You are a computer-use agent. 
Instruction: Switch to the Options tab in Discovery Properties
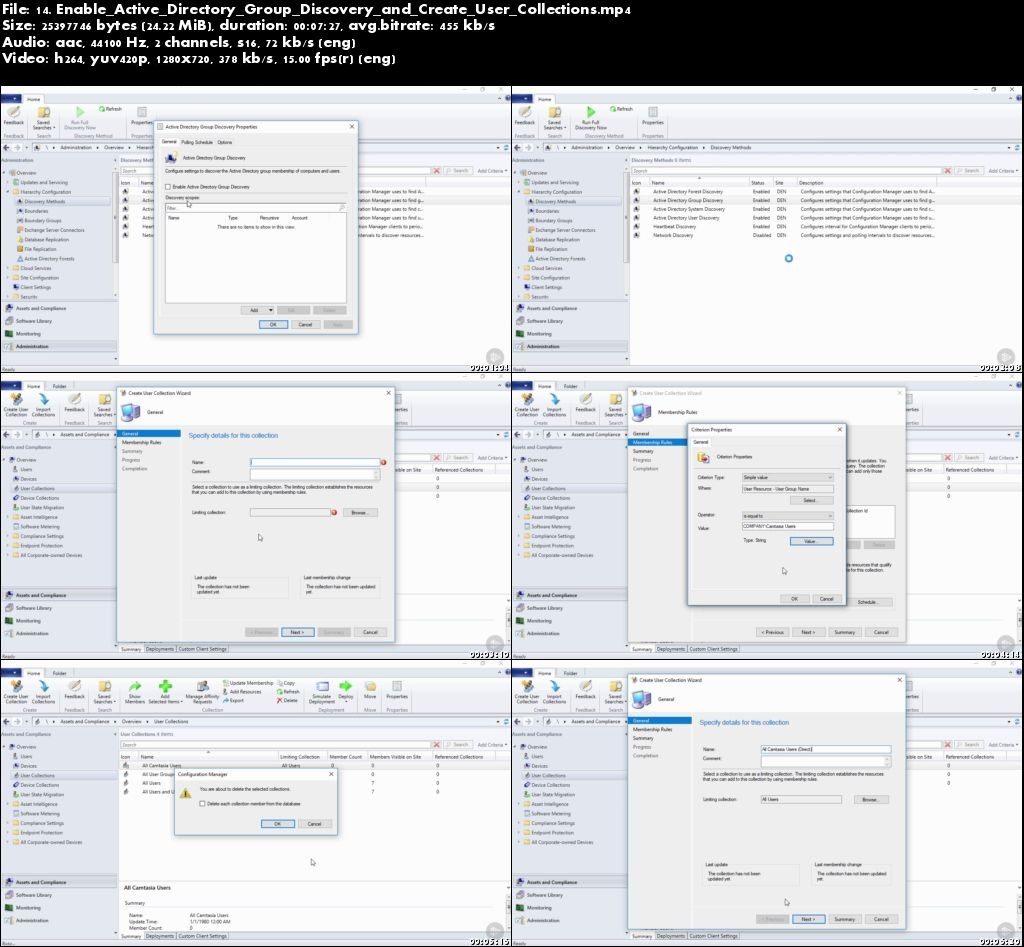click(x=225, y=142)
